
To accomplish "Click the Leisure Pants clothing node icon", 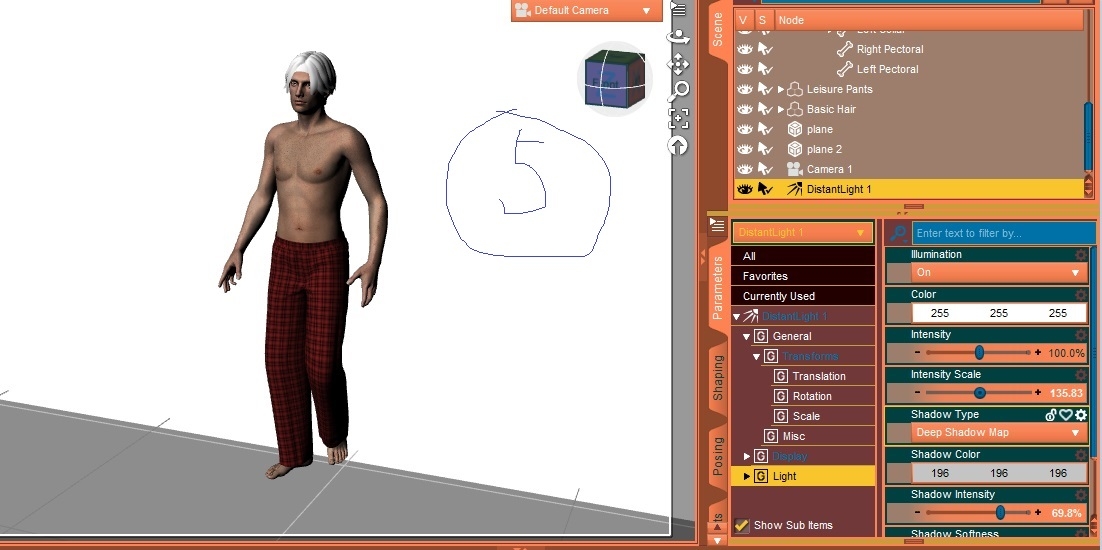I will coord(795,89).
